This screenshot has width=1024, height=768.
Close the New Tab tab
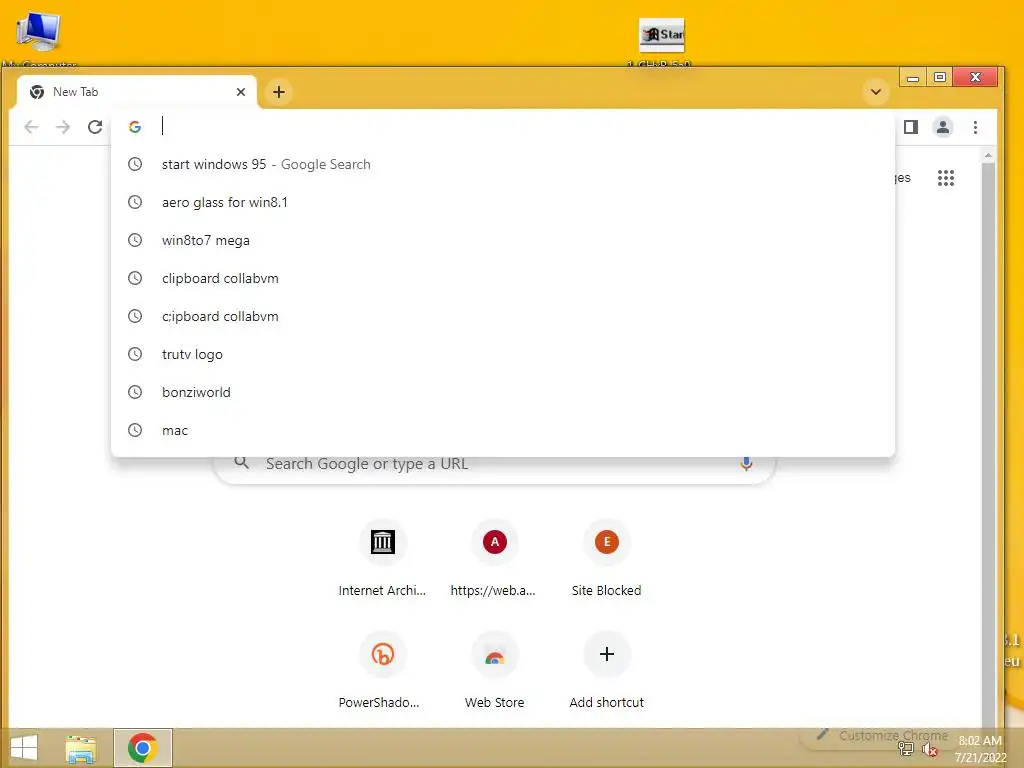[241, 92]
